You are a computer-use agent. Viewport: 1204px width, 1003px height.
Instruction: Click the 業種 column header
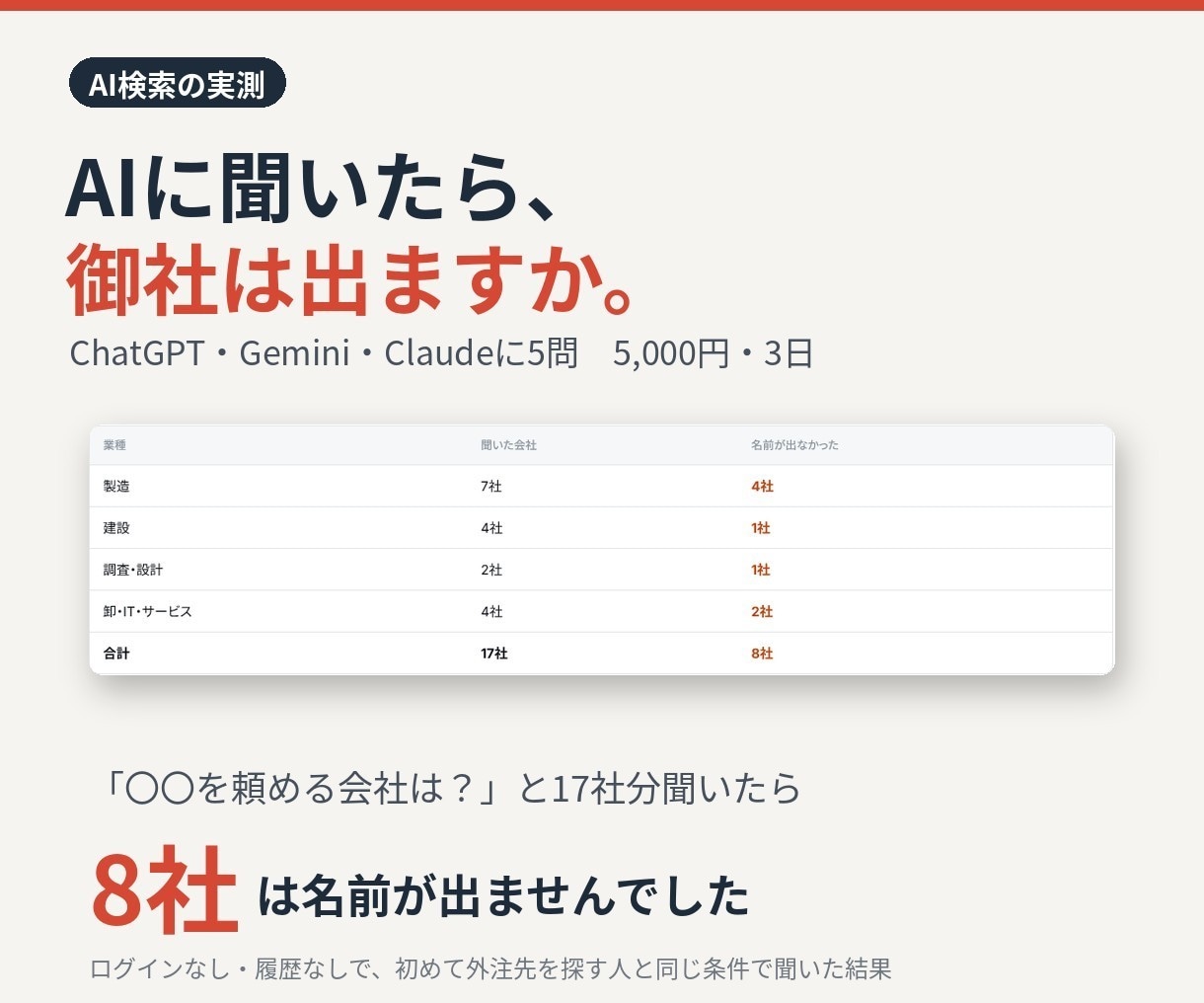[x=114, y=445]
